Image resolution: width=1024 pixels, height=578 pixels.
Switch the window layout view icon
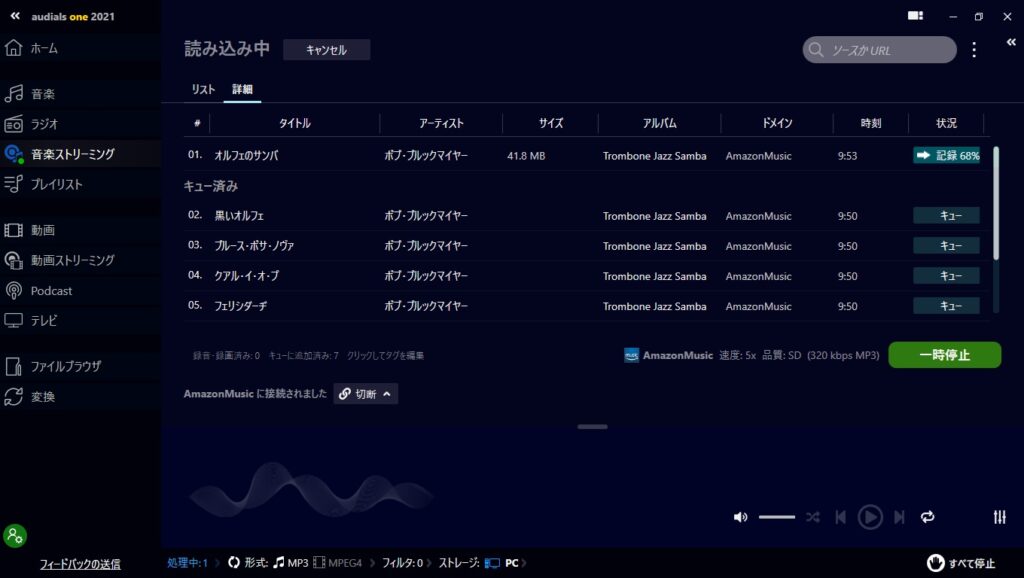[x=915, y=16]
